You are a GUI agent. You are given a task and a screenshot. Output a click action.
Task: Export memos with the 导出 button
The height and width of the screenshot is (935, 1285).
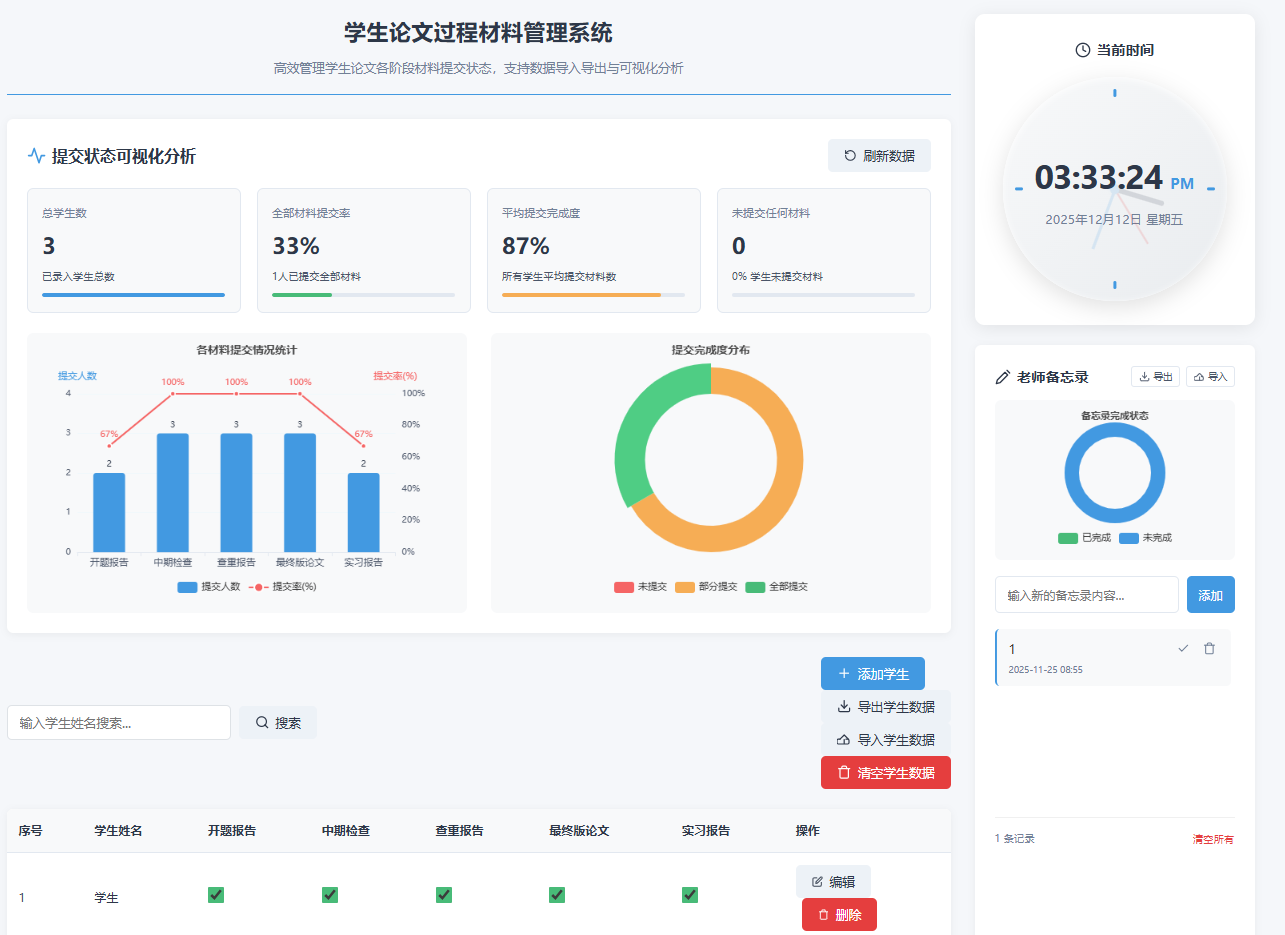(1155, 377)
